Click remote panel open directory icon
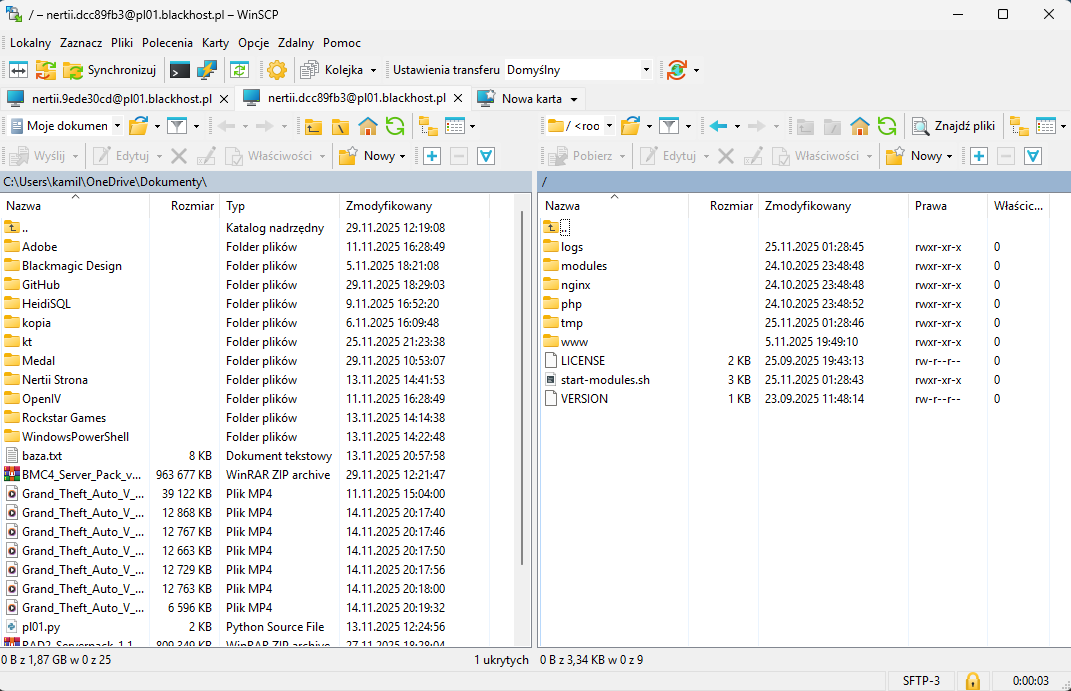Viewport: 1071px width, 691px height. point(630,126)
